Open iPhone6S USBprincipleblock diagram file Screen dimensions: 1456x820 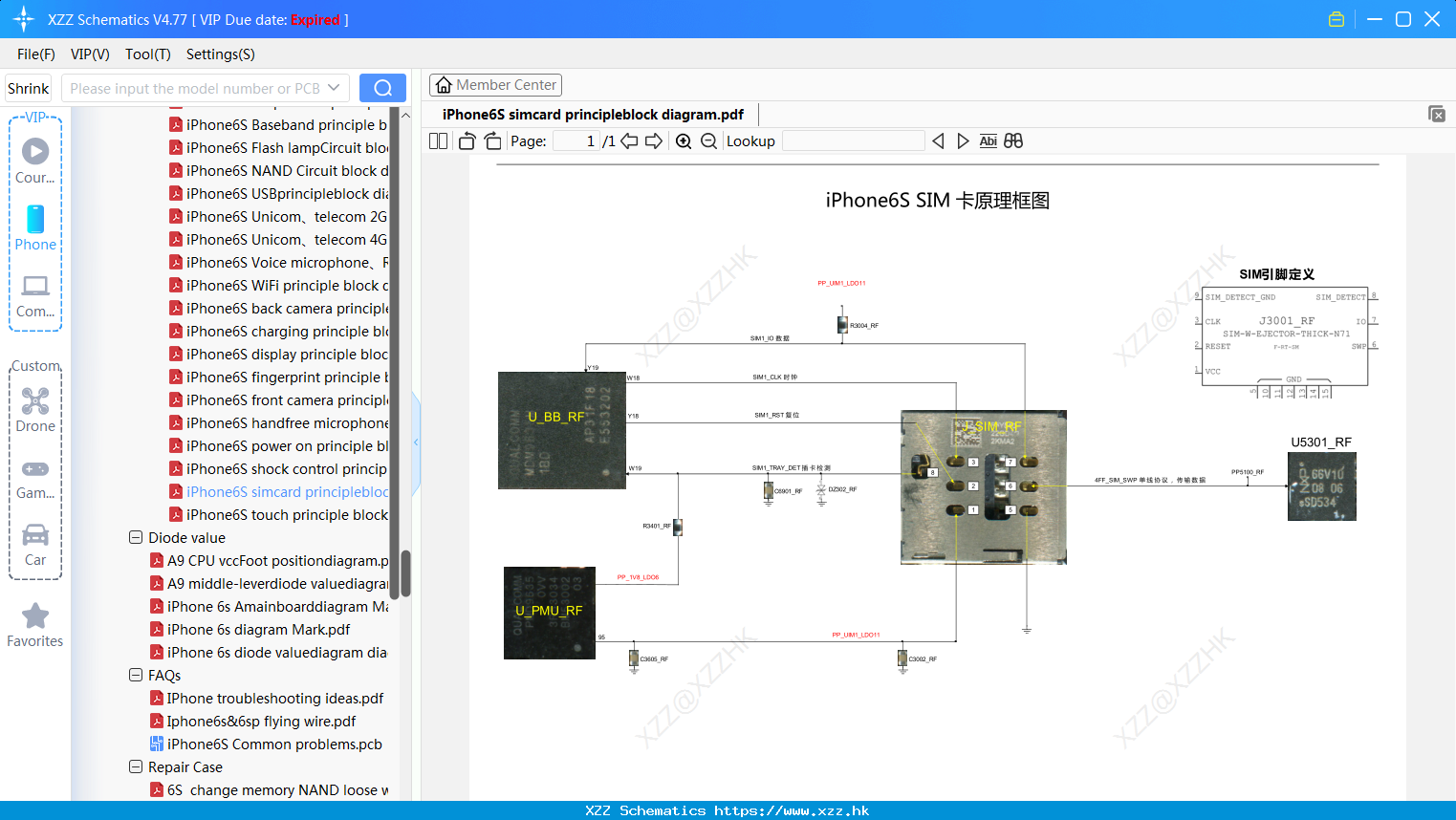click(278, 193)
